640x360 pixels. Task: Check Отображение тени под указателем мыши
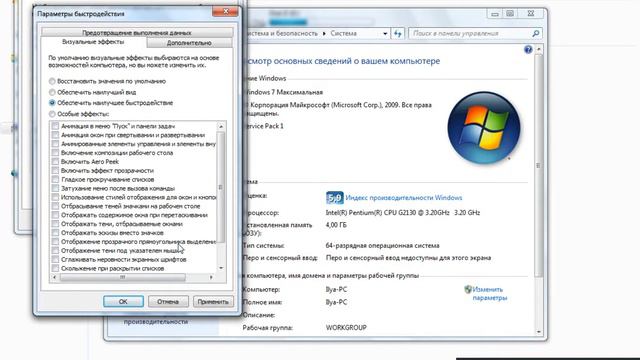55,251
